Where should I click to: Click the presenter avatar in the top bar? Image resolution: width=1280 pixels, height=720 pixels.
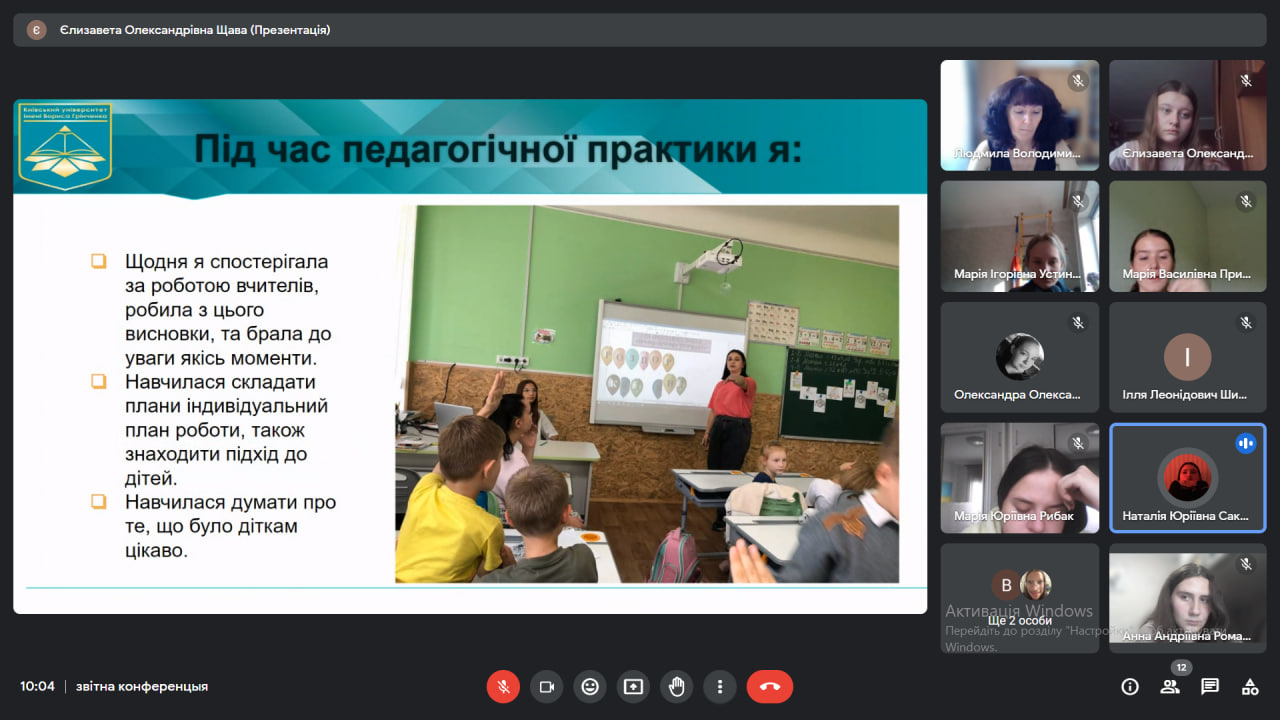coord(36,30)
